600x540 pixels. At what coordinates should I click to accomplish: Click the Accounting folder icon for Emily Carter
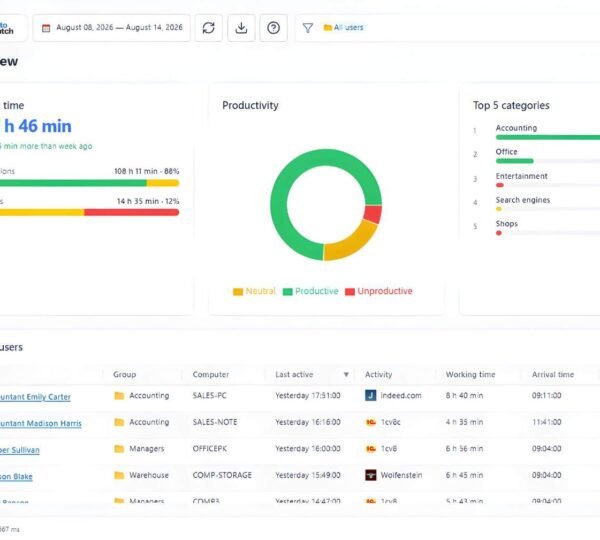pos(119,395)
